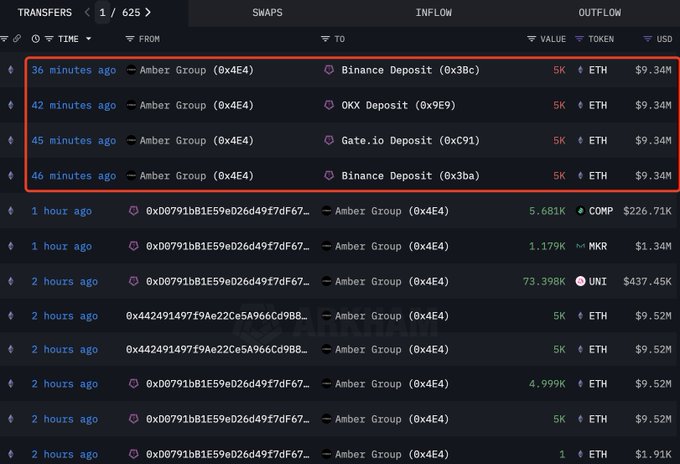Click the COMP token icon
The width and height of the screenshot is (680, 464).
coord(580,211)
